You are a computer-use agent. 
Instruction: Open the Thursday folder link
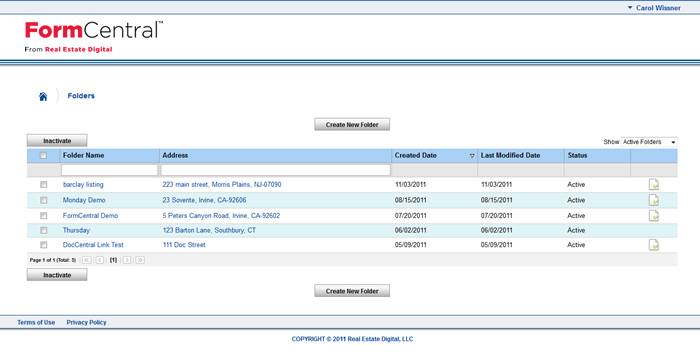[x=76, y=230]
